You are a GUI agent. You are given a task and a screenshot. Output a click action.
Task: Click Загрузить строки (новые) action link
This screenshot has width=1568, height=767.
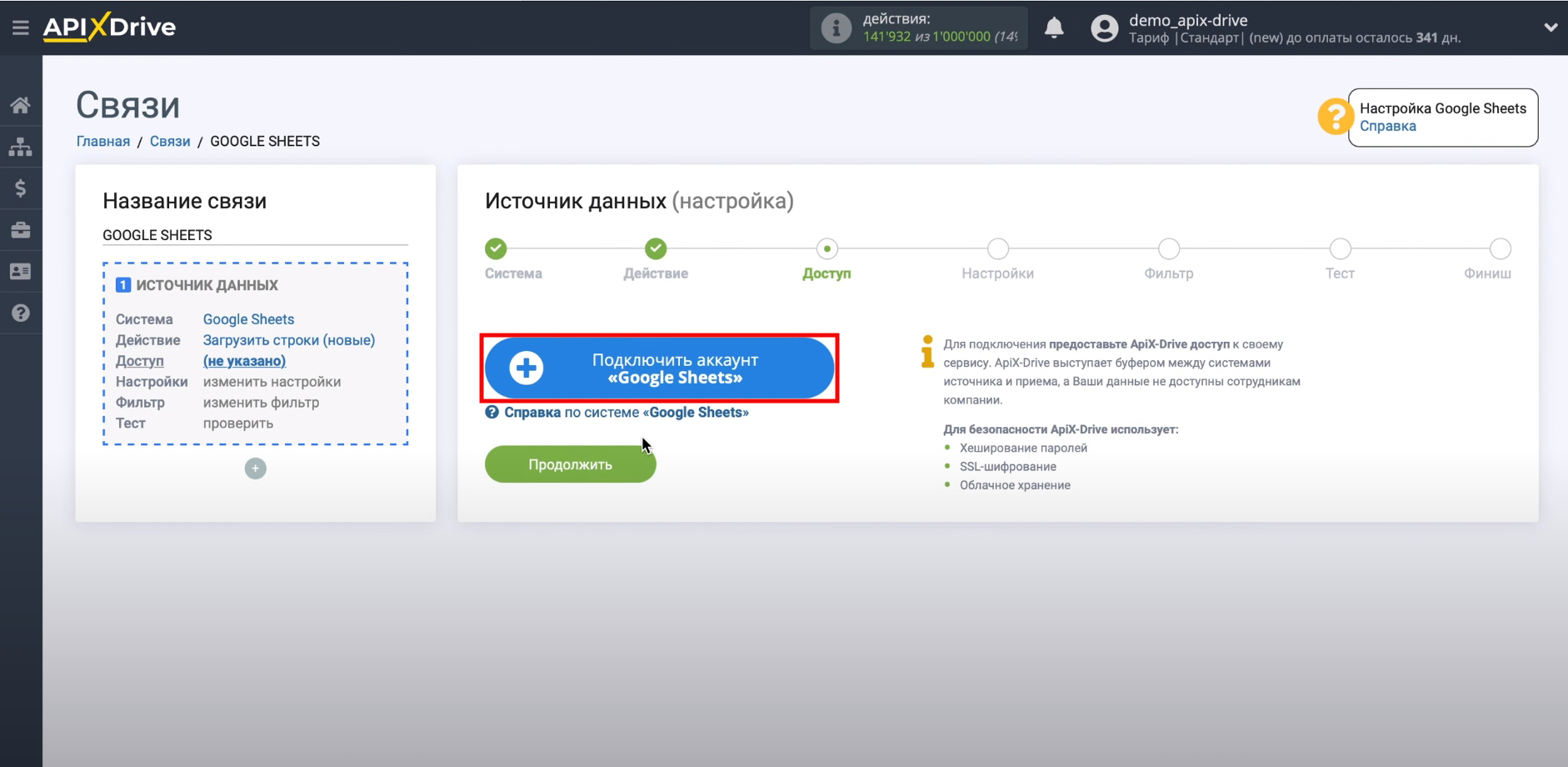click(x=289, y=340)
